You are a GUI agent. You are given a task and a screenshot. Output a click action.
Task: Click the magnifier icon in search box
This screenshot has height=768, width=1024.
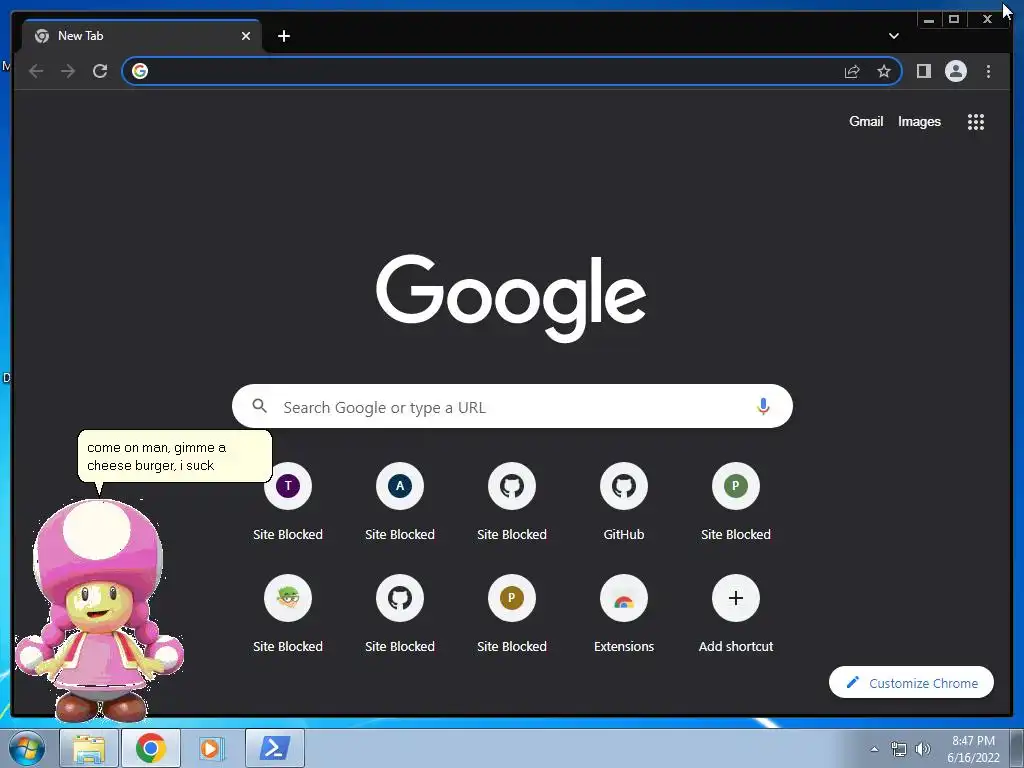coord(259,406)
